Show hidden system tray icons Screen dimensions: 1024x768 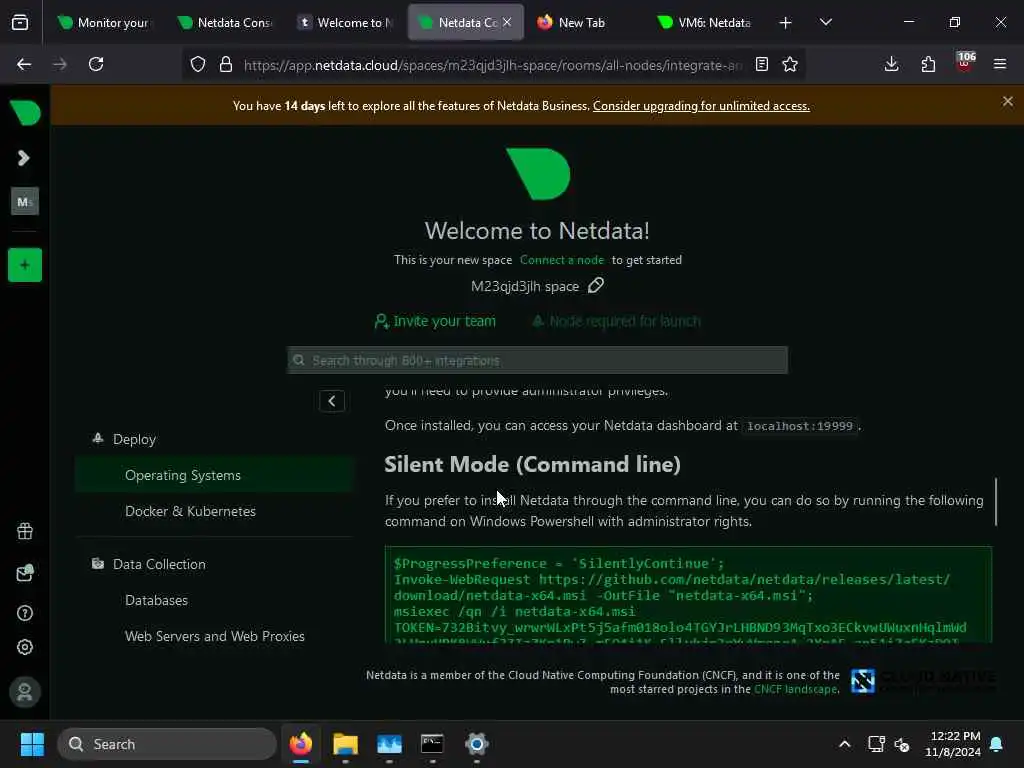point(844,744)
